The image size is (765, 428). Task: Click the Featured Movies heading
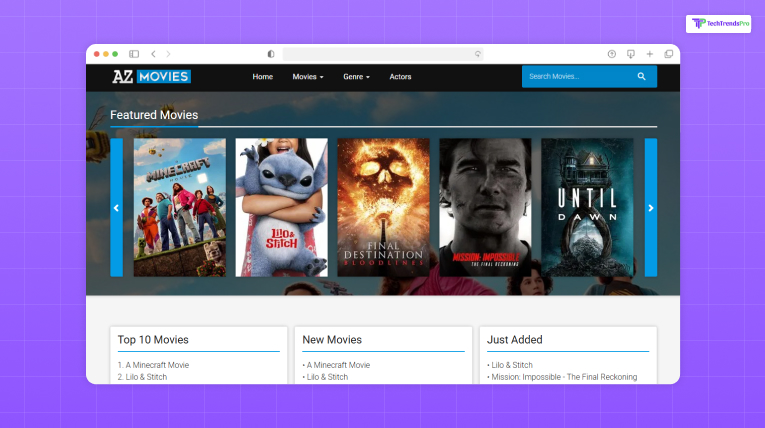(154, 115)
